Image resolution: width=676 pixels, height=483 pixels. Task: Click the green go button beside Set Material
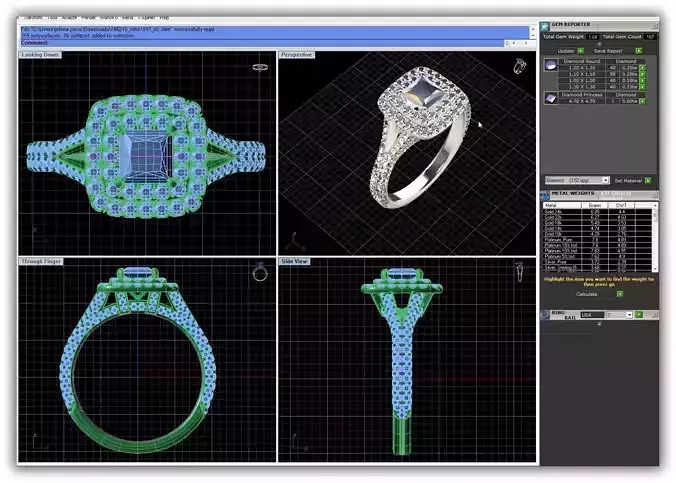[648, 181]
